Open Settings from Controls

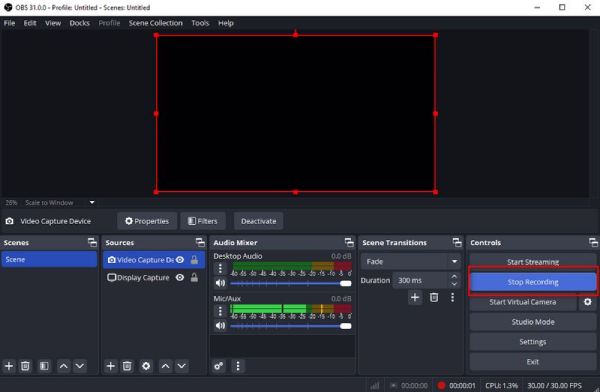click(x=533, y=342)
